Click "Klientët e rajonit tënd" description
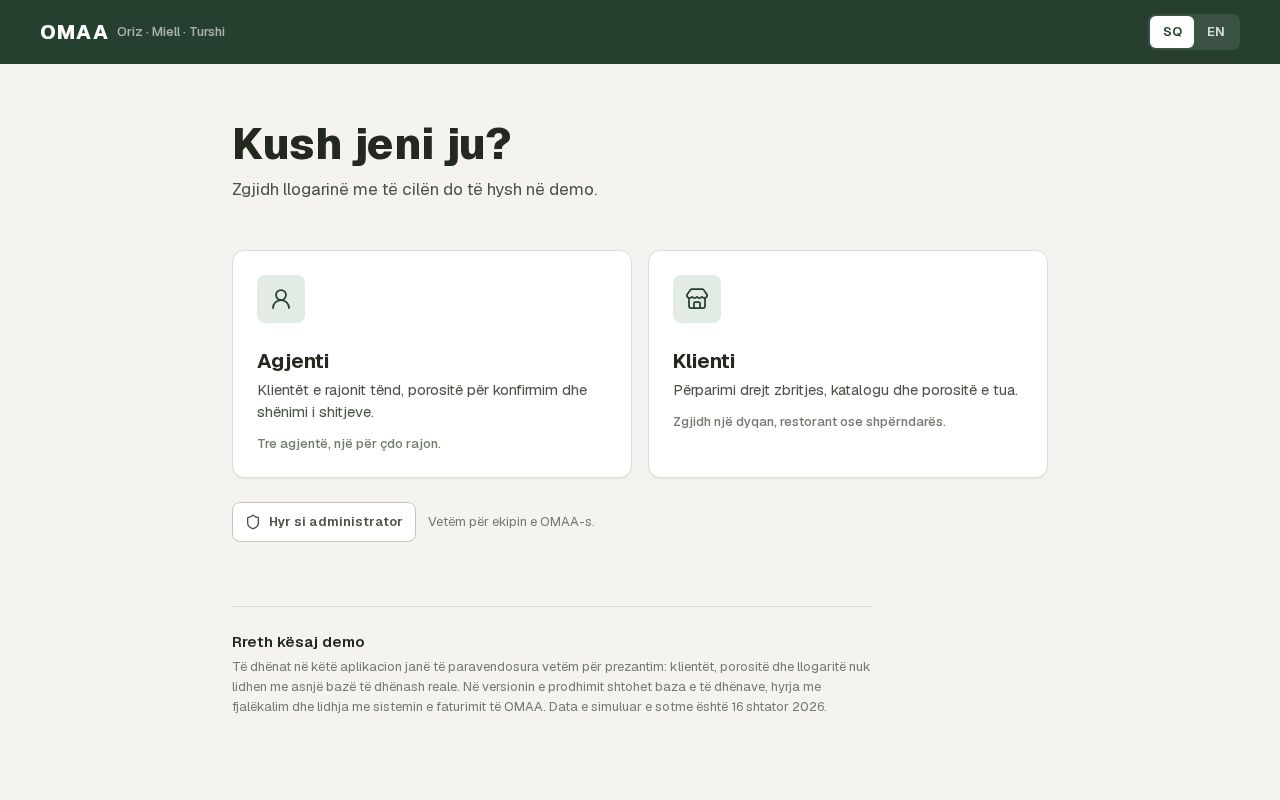 tap(422, 401)
